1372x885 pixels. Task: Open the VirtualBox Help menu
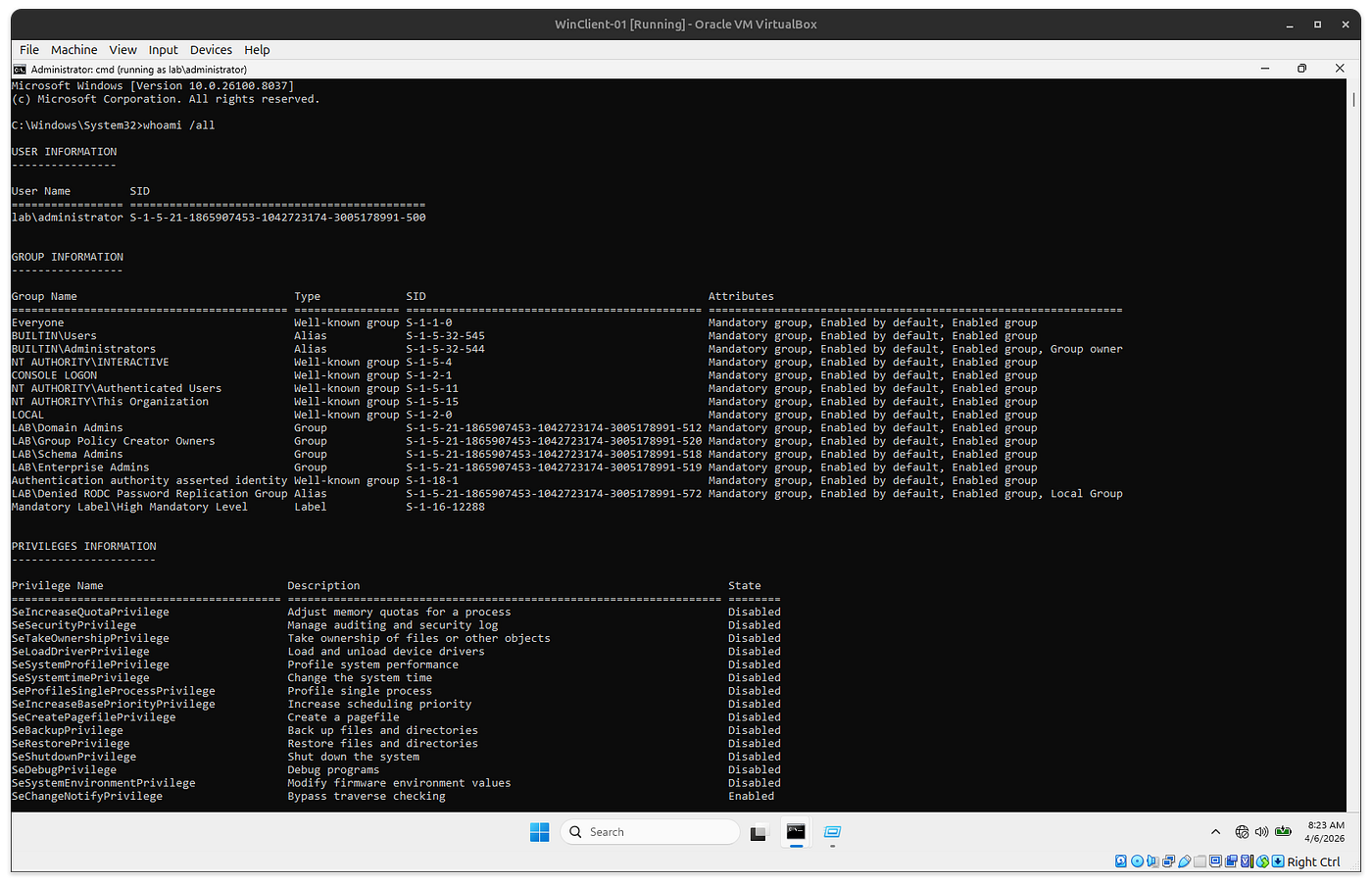pyautogui.click(x=257, y=50)
